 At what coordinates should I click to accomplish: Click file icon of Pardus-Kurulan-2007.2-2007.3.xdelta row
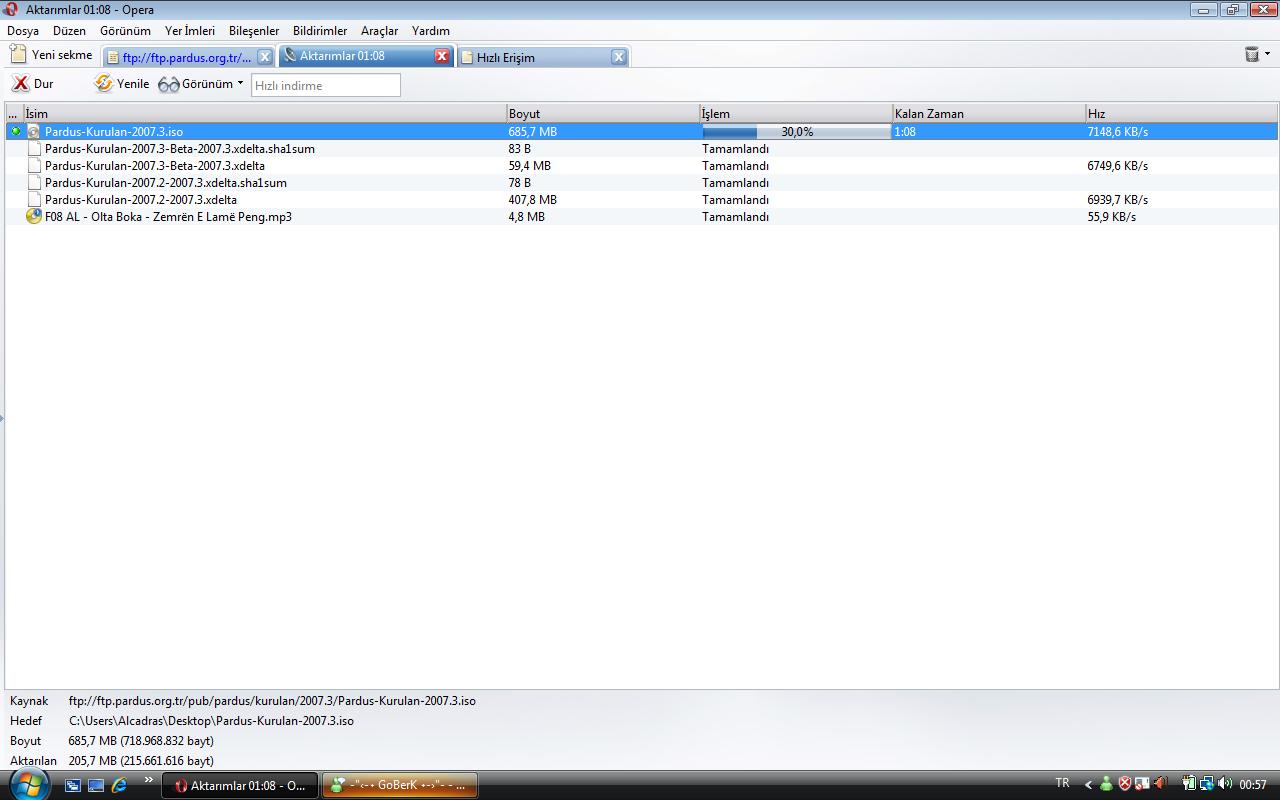(x=34, y=200)
